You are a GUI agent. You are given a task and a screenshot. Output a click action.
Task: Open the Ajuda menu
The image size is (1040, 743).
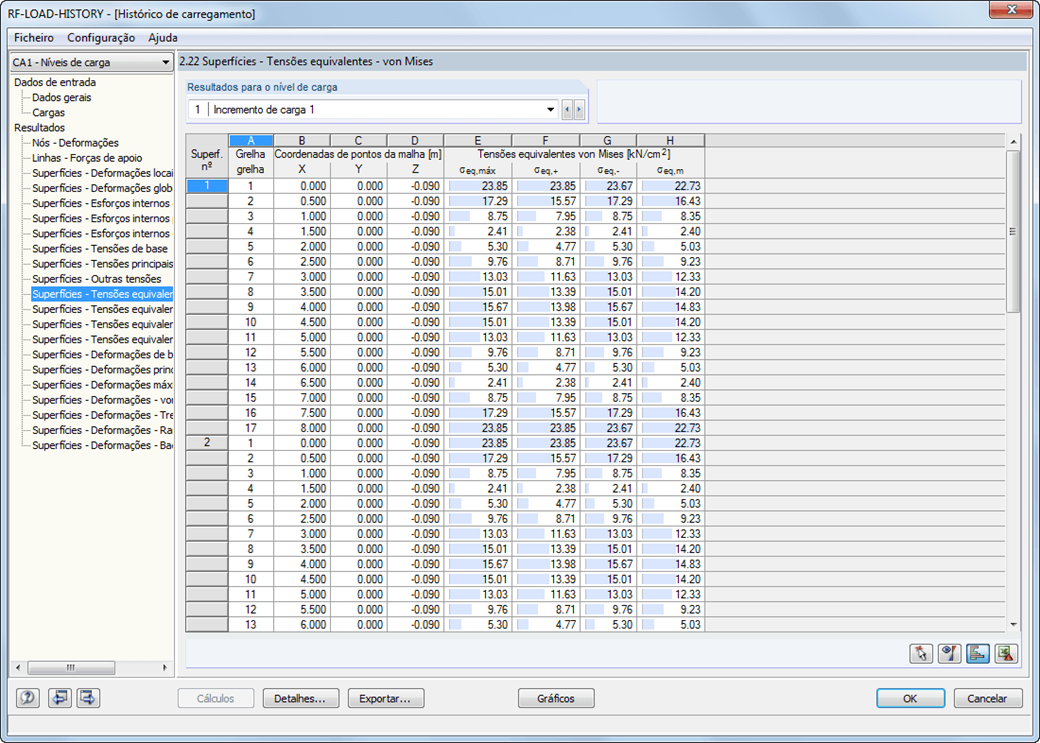pos(162,38)
